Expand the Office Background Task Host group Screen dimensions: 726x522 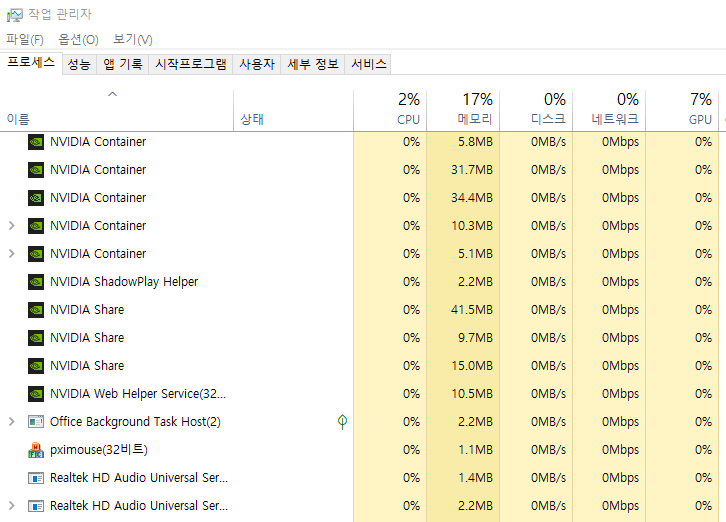pyautogui.click(x=12, y=421)
